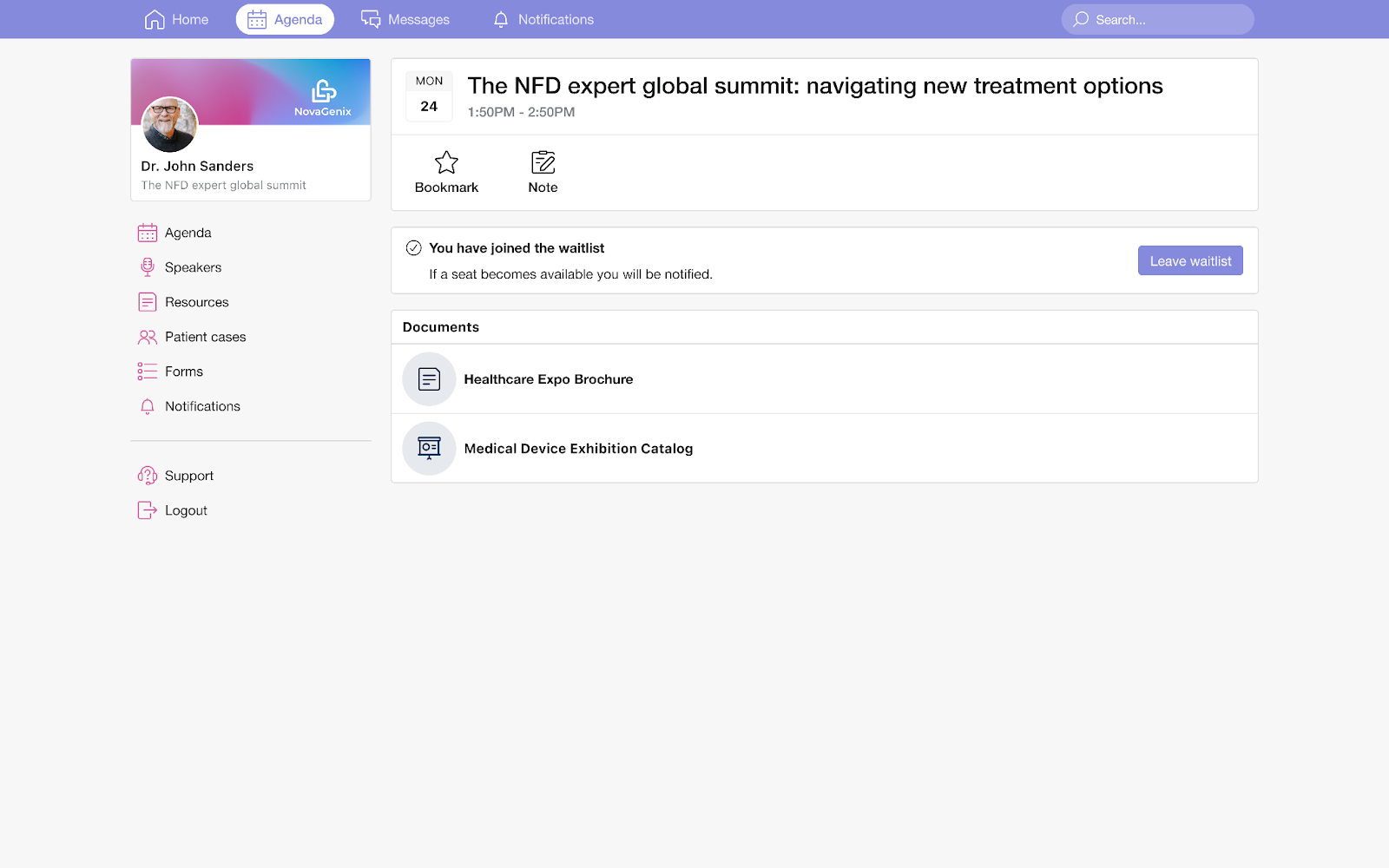Screen dimensions: 1389x868
Task: Click the Leave waitlist button
Action: 1190,260
